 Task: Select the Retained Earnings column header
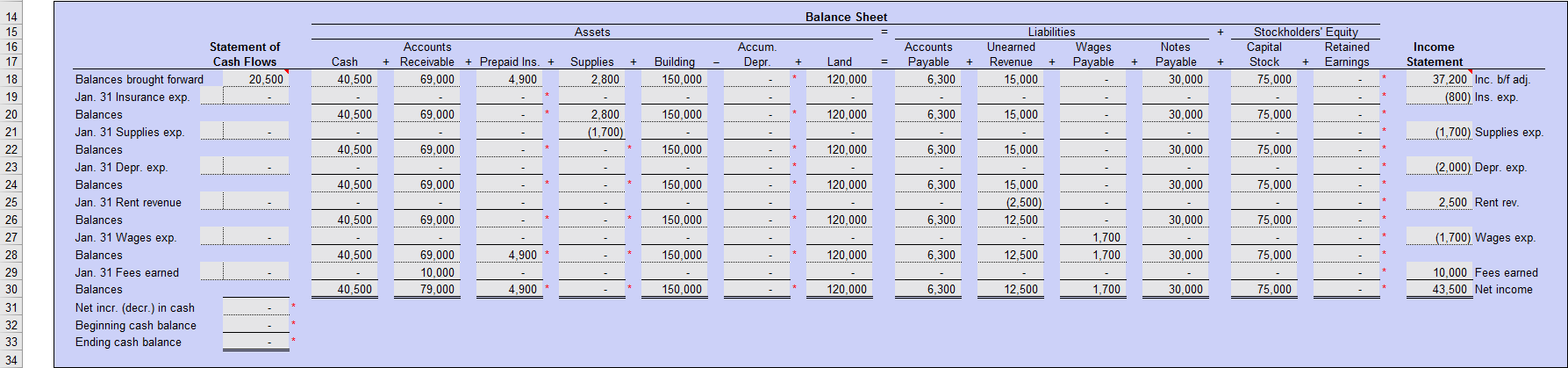1346,54
